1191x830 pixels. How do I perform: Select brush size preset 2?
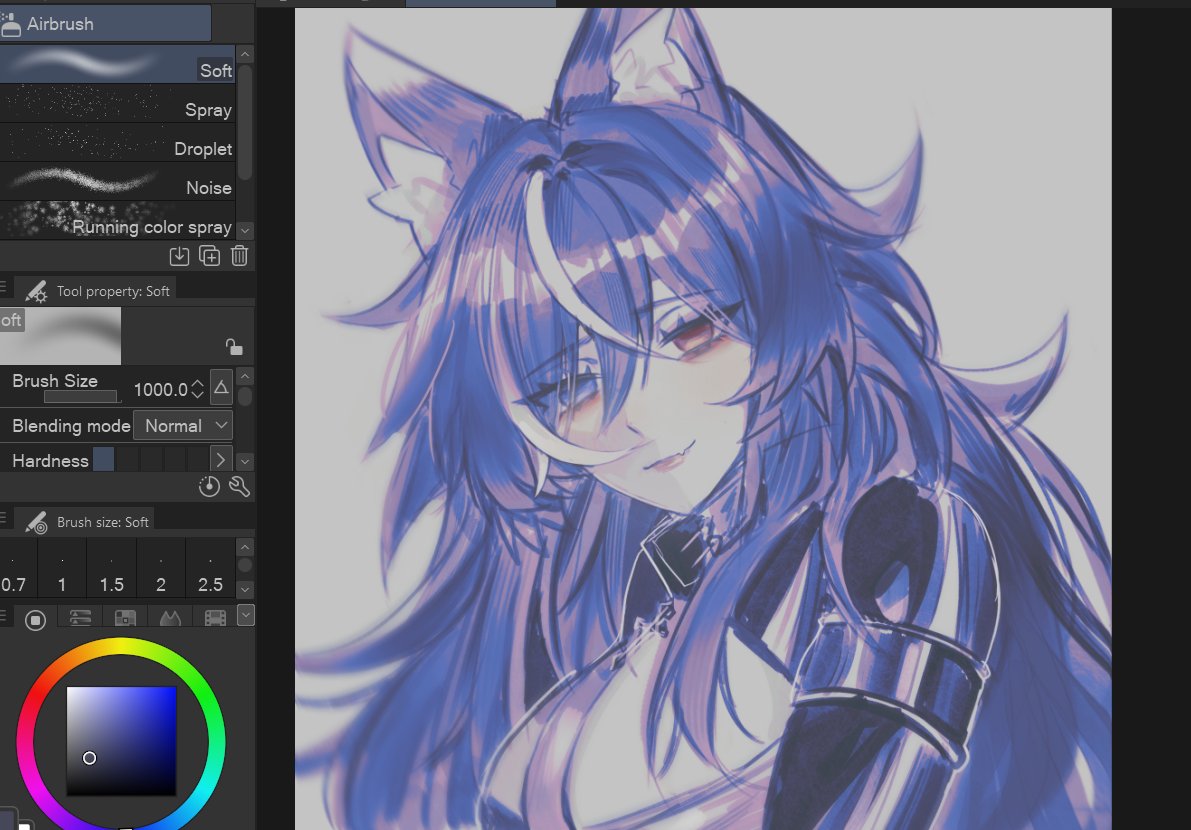pos(161,570)
